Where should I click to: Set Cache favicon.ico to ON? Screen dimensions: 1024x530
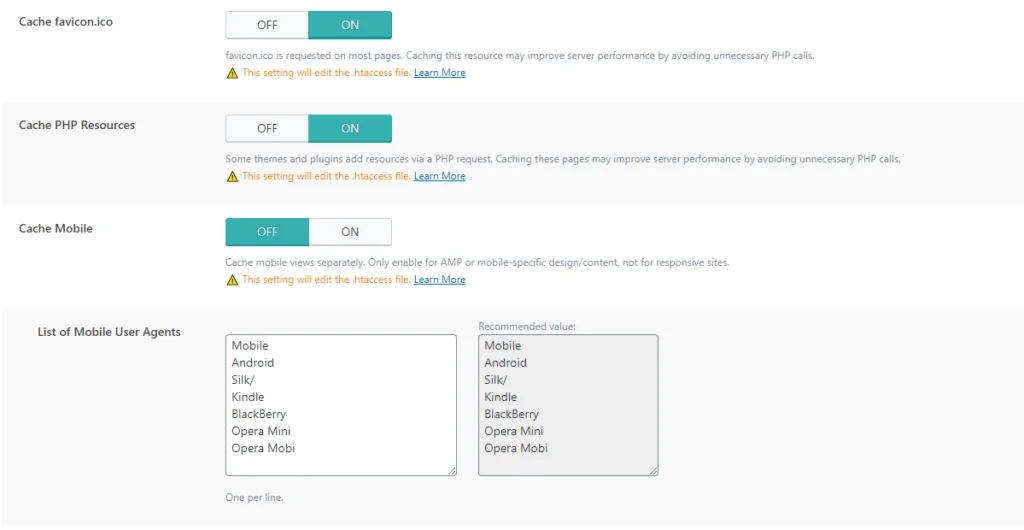coord(350,25)
